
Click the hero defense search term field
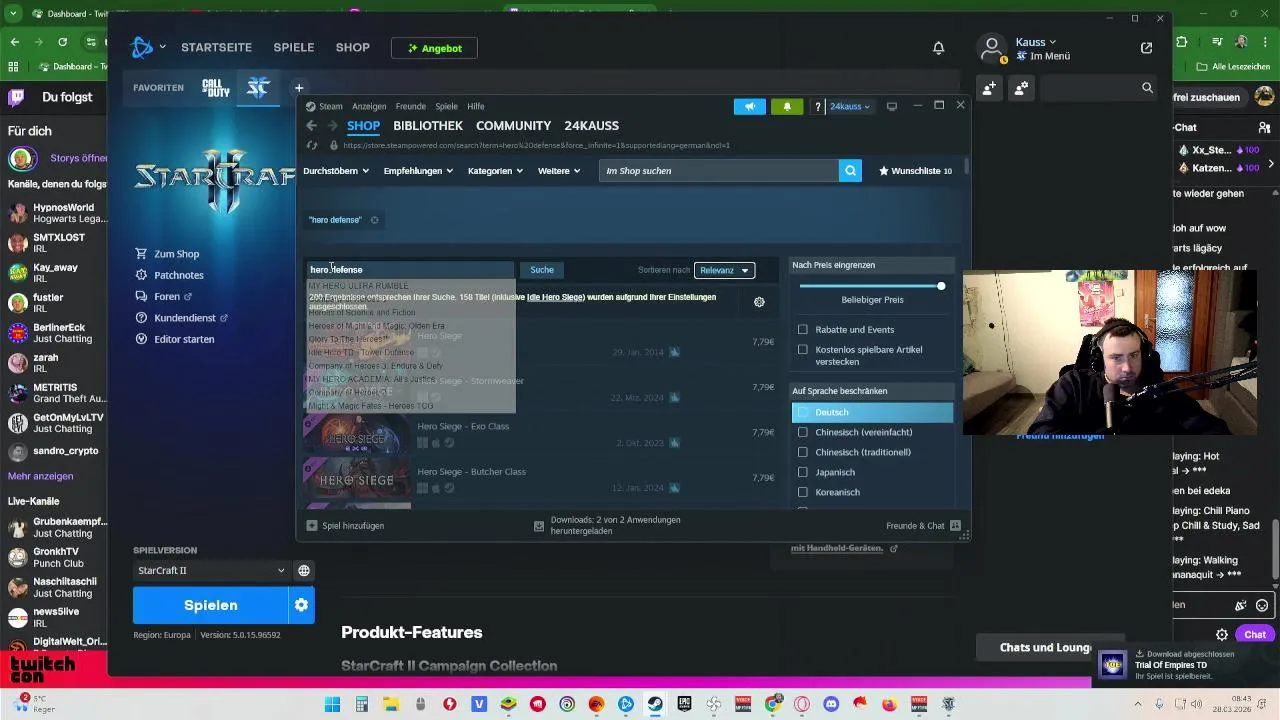pyautogui.click(x=410, y=270)
